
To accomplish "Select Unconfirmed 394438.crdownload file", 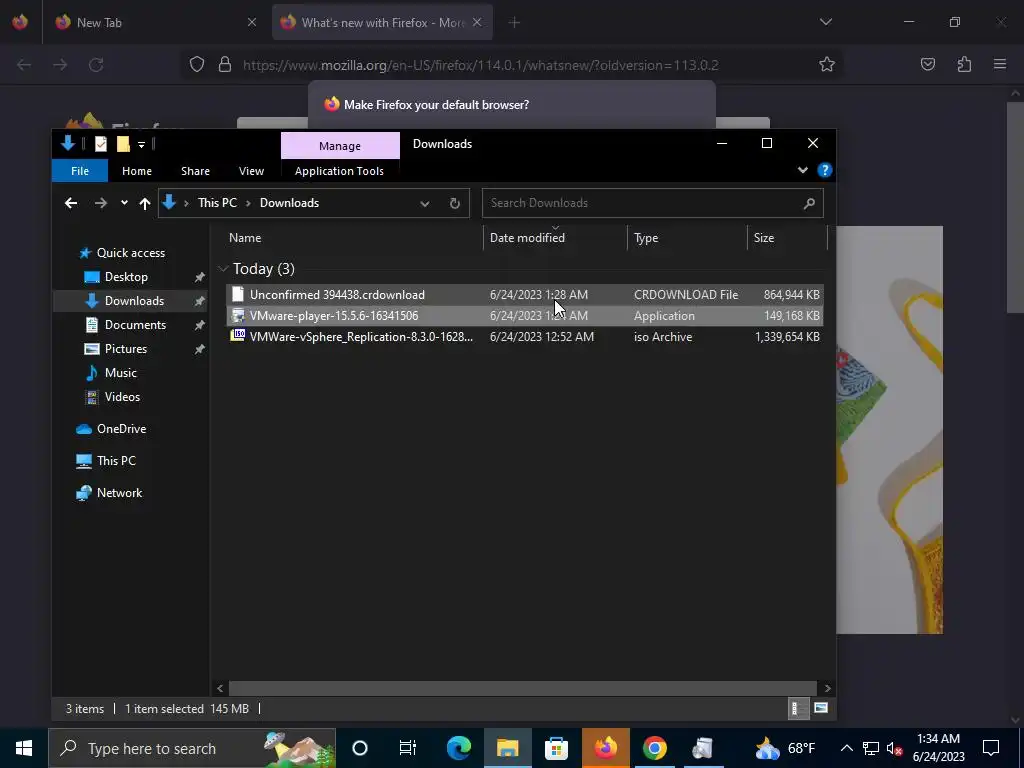I will tap(524, 295).
